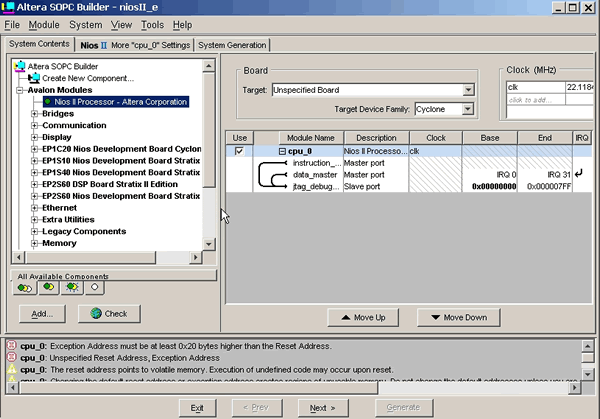Screen dimensions: 600x419
Task: Click the Next > button
Action: [323, 408]
